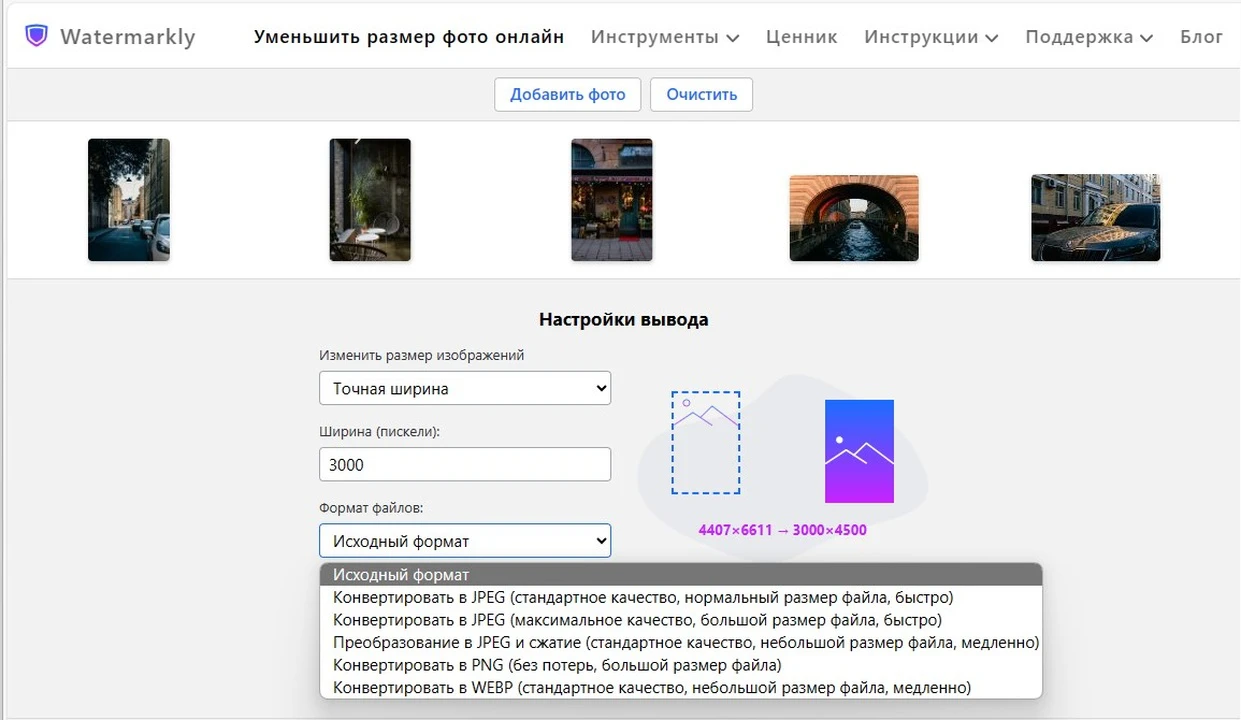The height and width of the screenshot is (720, 1241).
Task: Click the dashed original-size image placeholder icon
Action: pyautogui.click(x=705, y=442)
